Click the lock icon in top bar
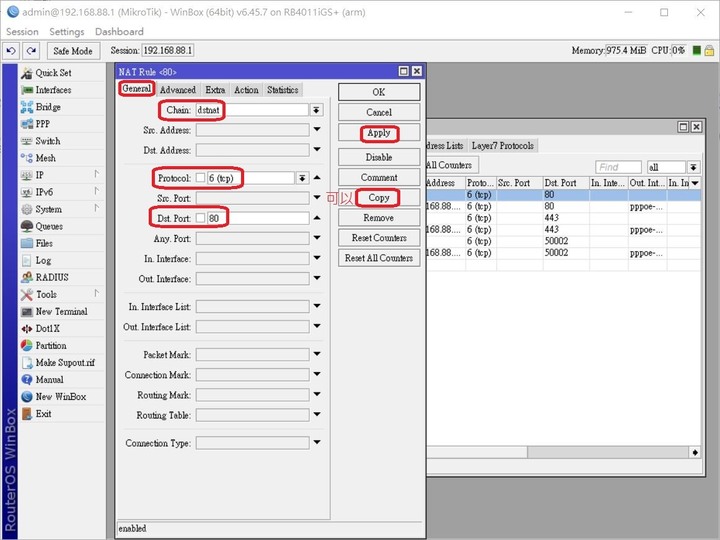This screenshot has width=720, height=540. (709, 51)
